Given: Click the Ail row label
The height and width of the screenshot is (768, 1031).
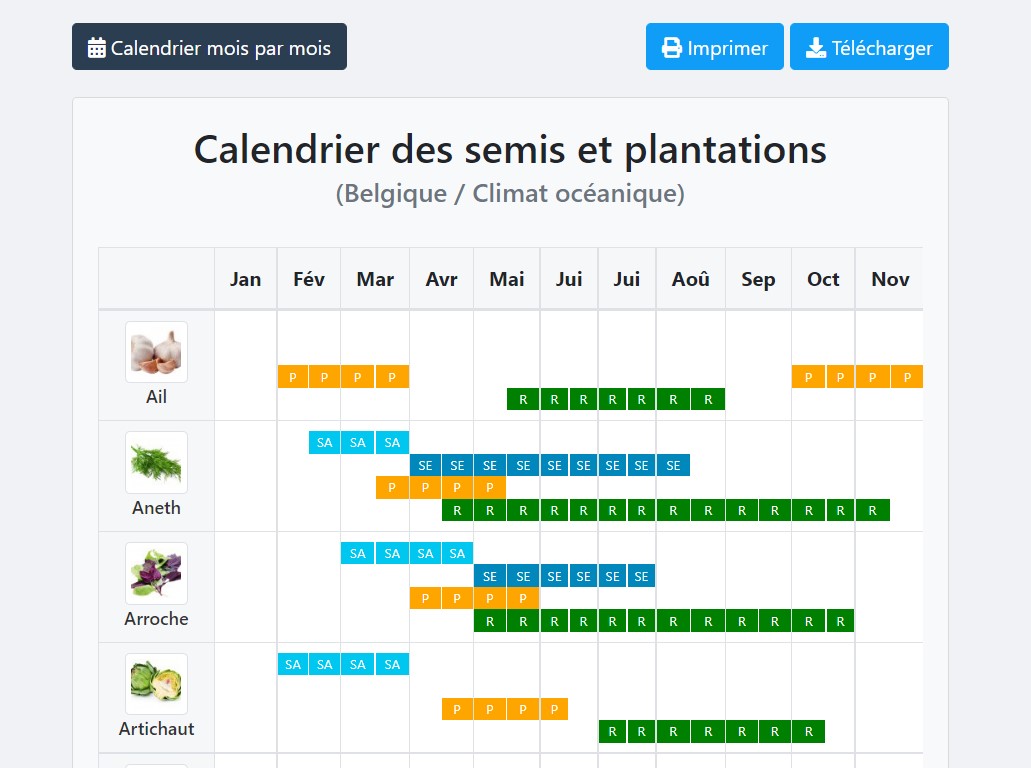Looking at the screenshot, I should pos(156,397).
